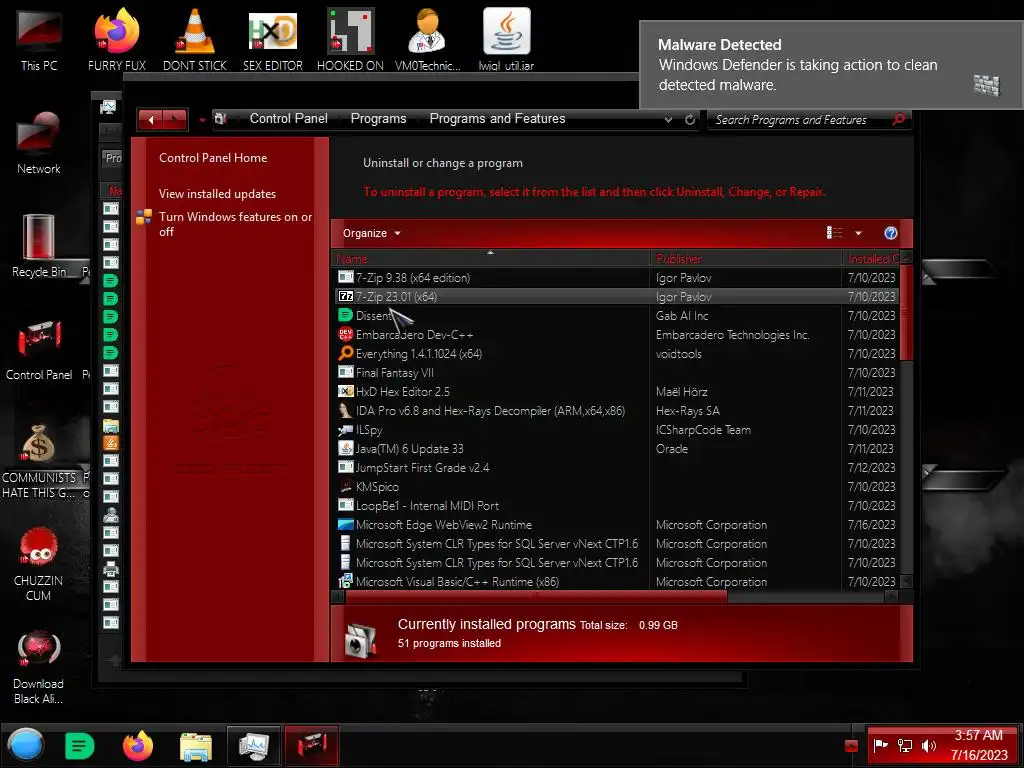Image resolution: width=1024 pixels, height=768 pixels.
Task: Sort by the Installed On column
Action: coord(871,259)
